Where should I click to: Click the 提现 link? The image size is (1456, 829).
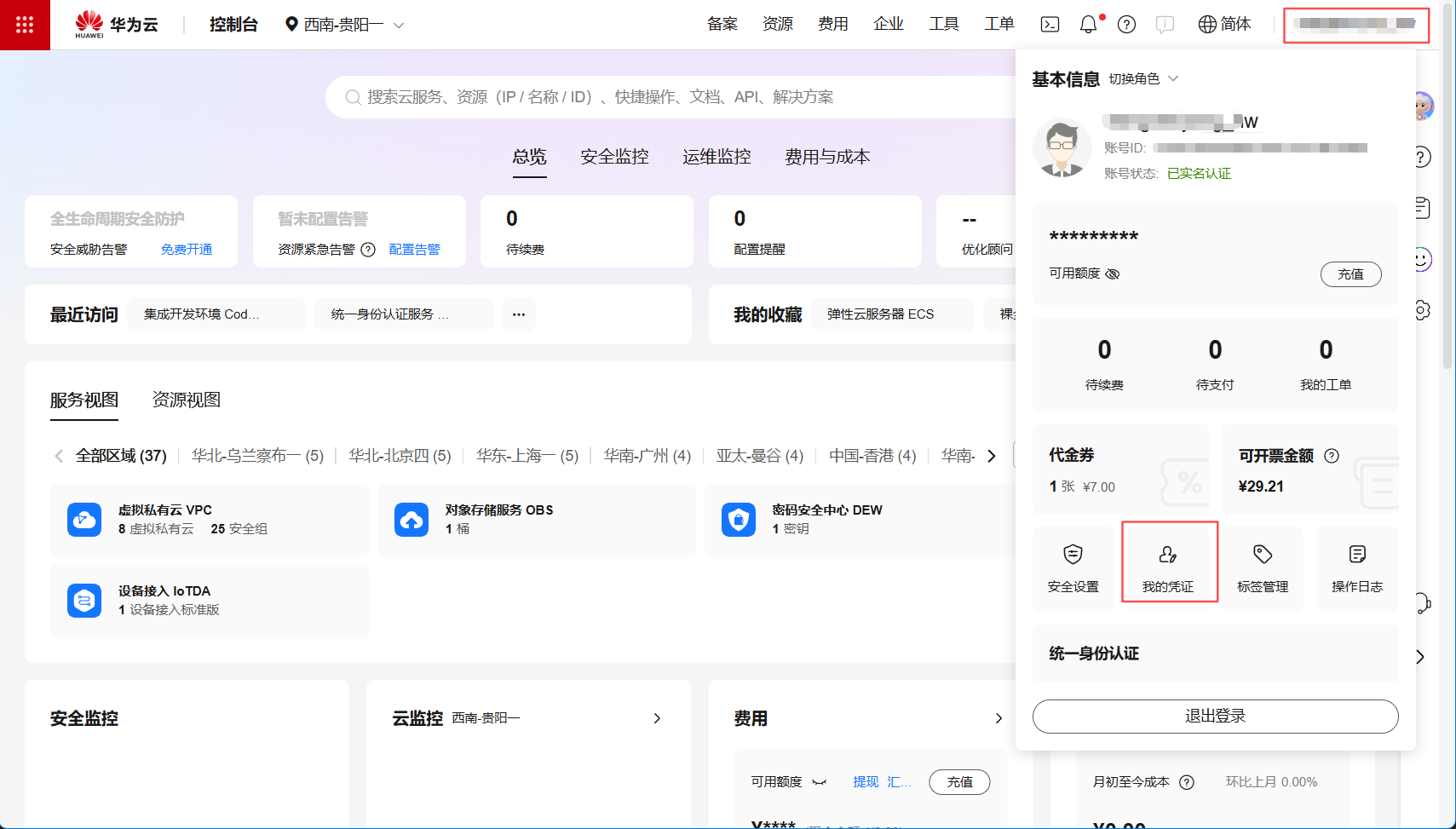[x=866, y=782]
